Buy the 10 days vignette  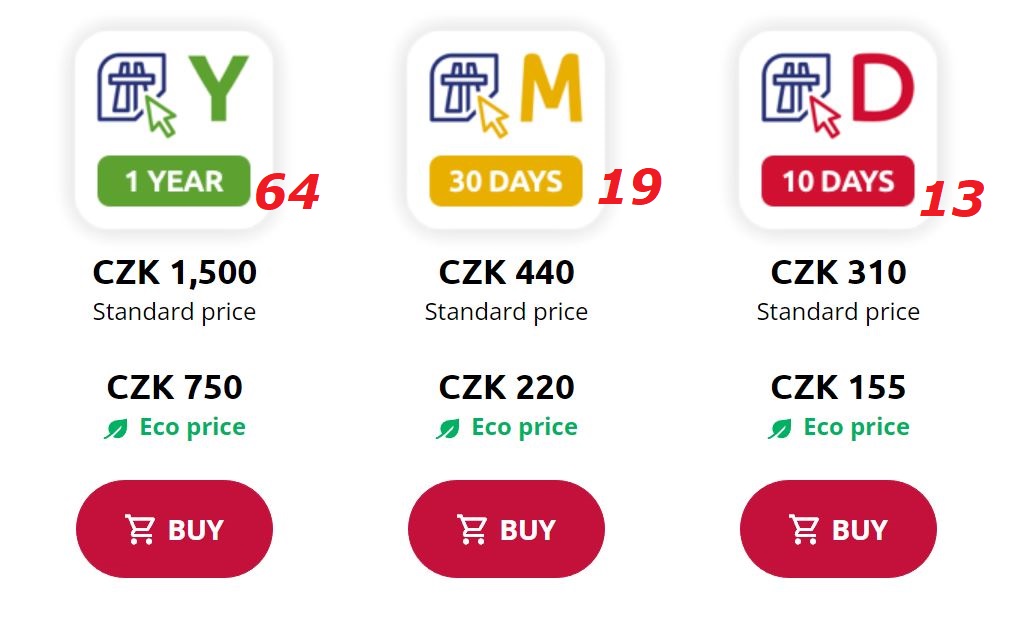point(838,529)
